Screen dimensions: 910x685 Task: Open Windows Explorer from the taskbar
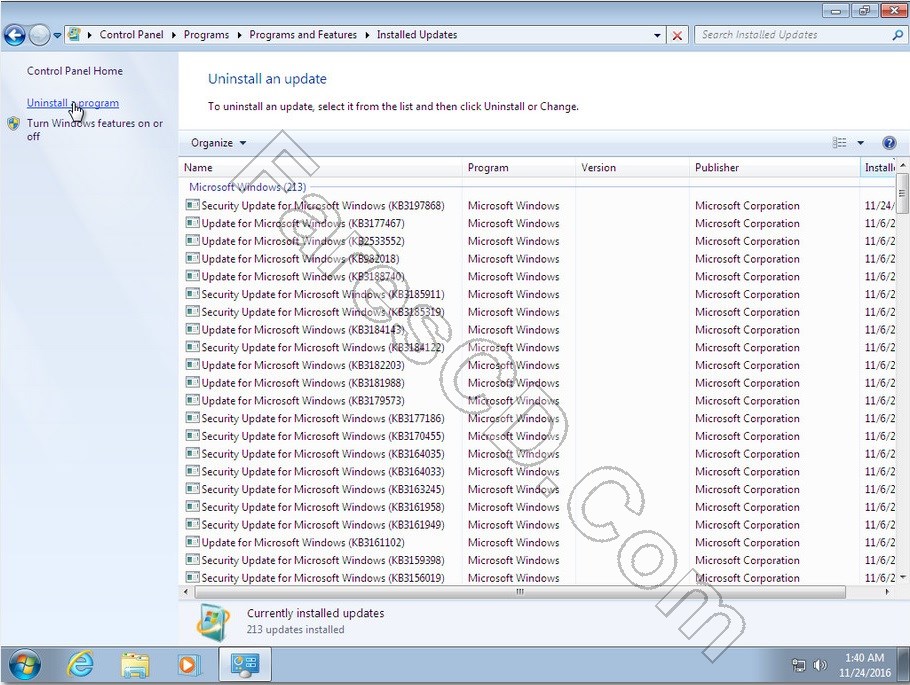pyautogui.click(x=135, y=665)
